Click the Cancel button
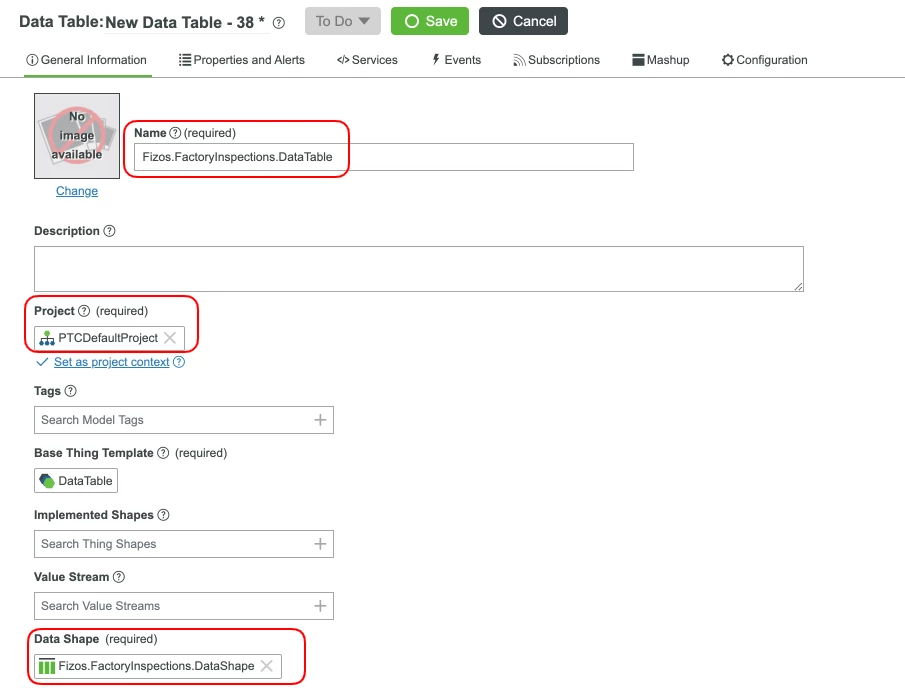 tap(523, 21)
